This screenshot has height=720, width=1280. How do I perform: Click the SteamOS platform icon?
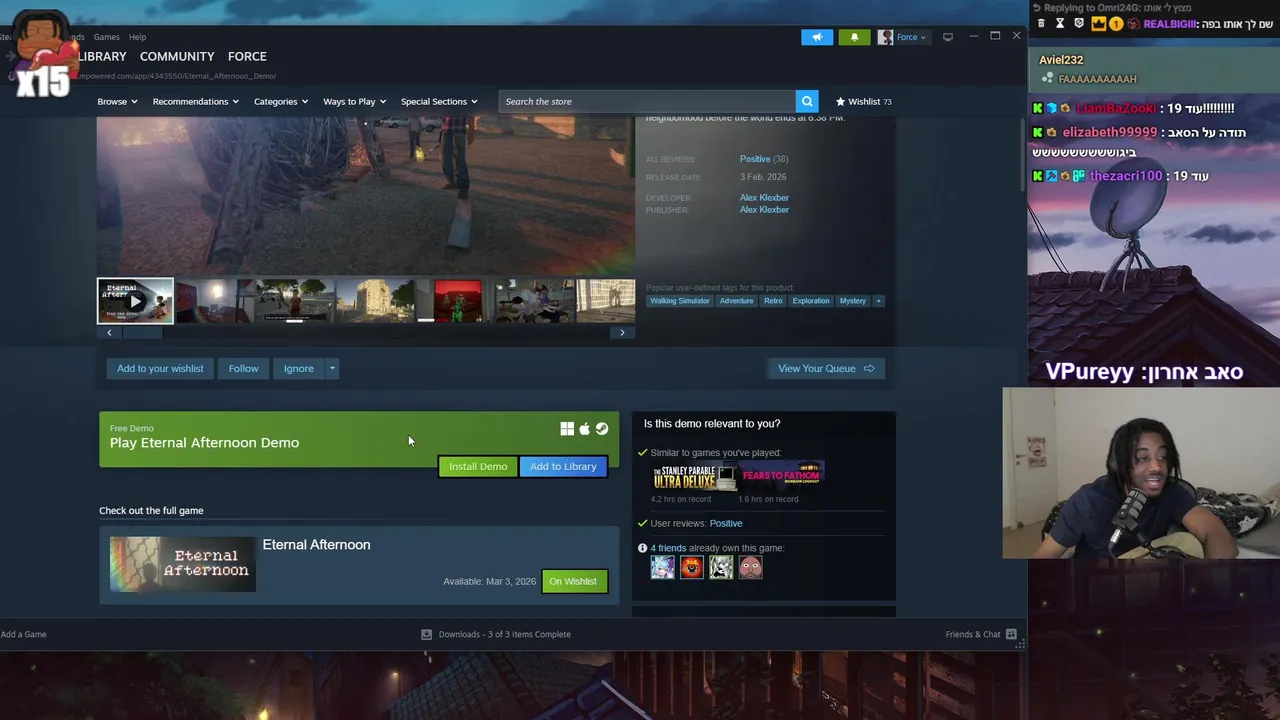[602, 429]
